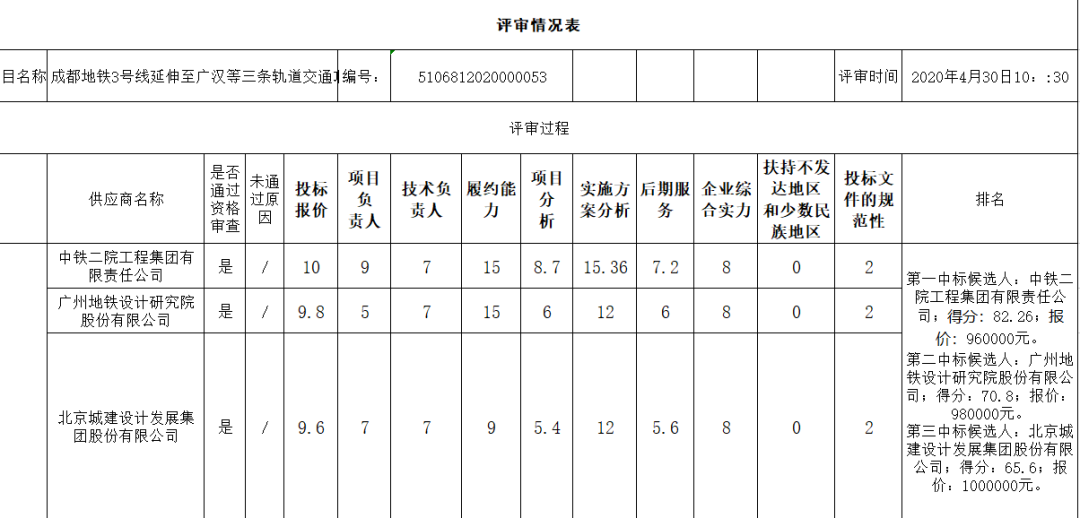This screenshot has height=518, width=1080.
Task: Select the title cell 评审情况表
Action: 538,25
